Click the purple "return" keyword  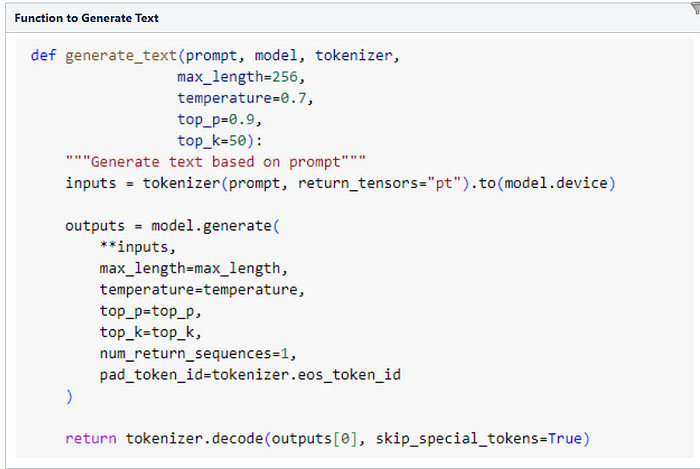(x=91, y=439)
